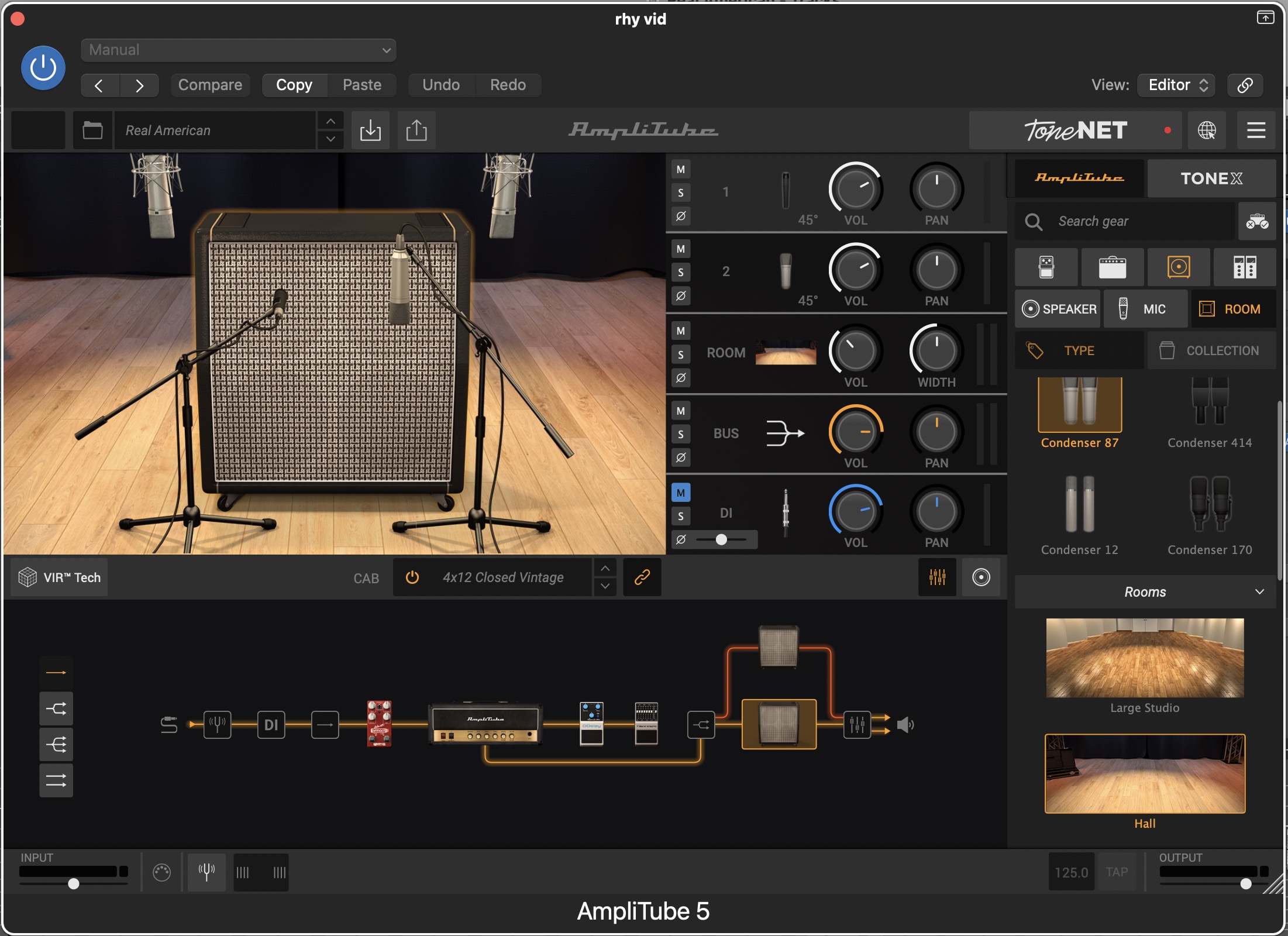Click the gear filter icon beside search
The image size is (1288, 936).
pyautogui.click(x=1257, y=221)
